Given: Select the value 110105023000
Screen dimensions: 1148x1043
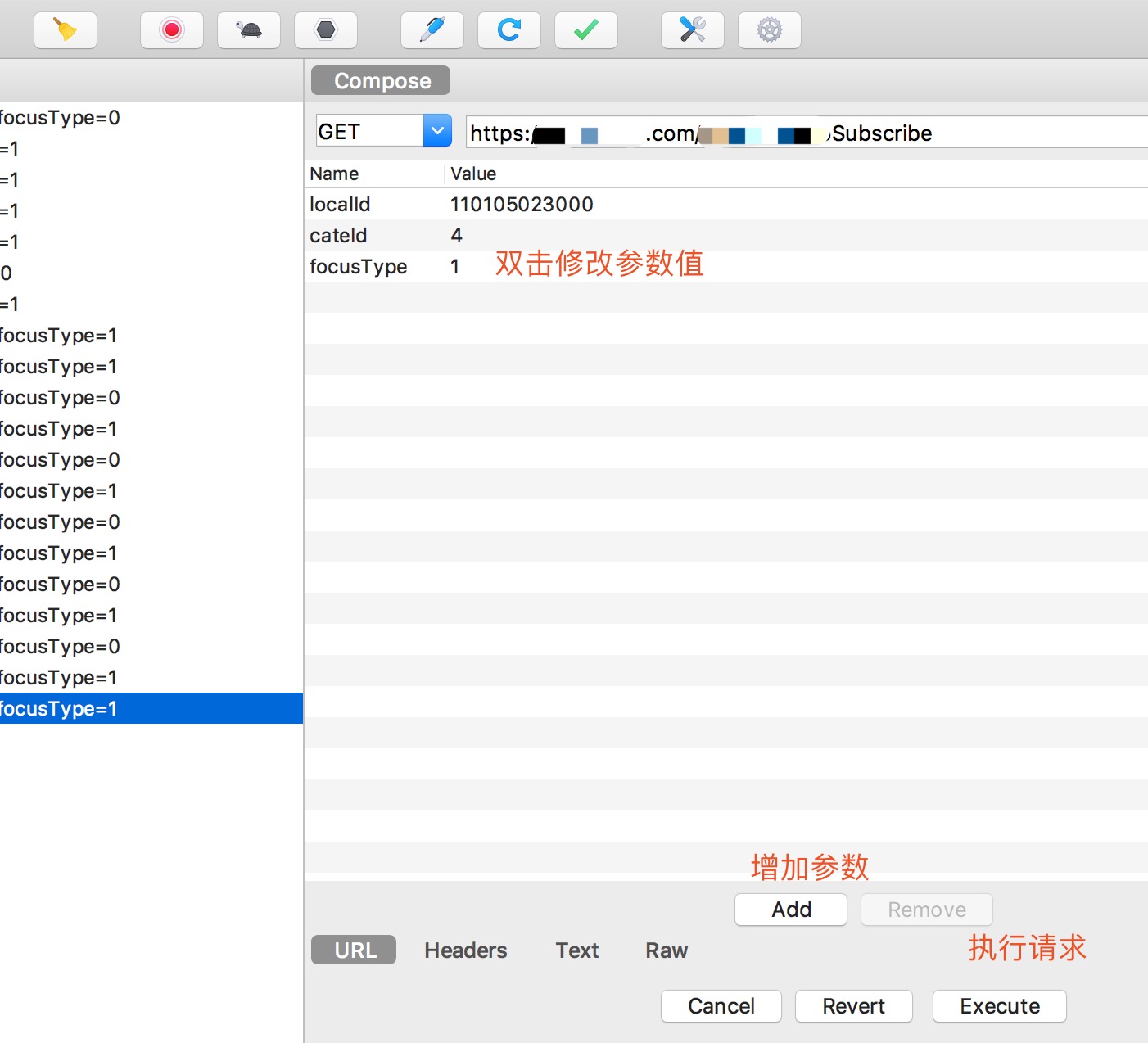Looking at the screenshot, I should [522, 204].
